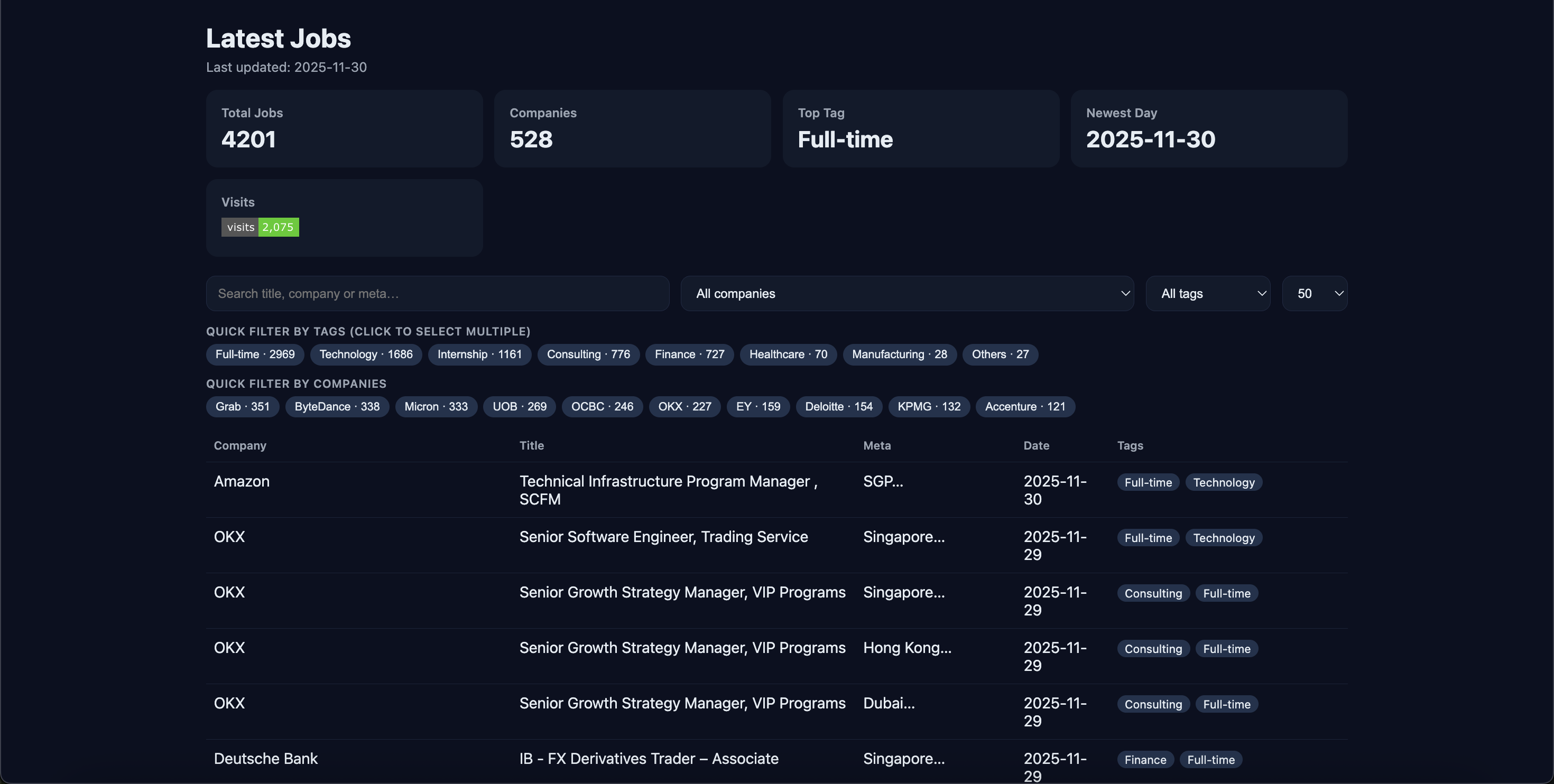The height and width of the screenshot is (784, 1554).
Task: Click the Company column header
Action: pos(239,446)
